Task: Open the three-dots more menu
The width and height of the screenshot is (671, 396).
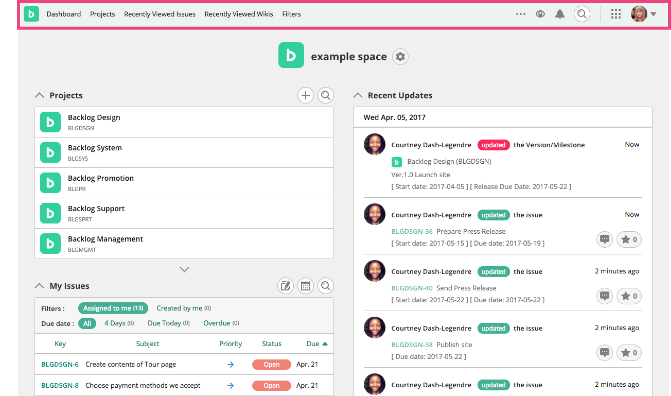Action: pos(520,14)
